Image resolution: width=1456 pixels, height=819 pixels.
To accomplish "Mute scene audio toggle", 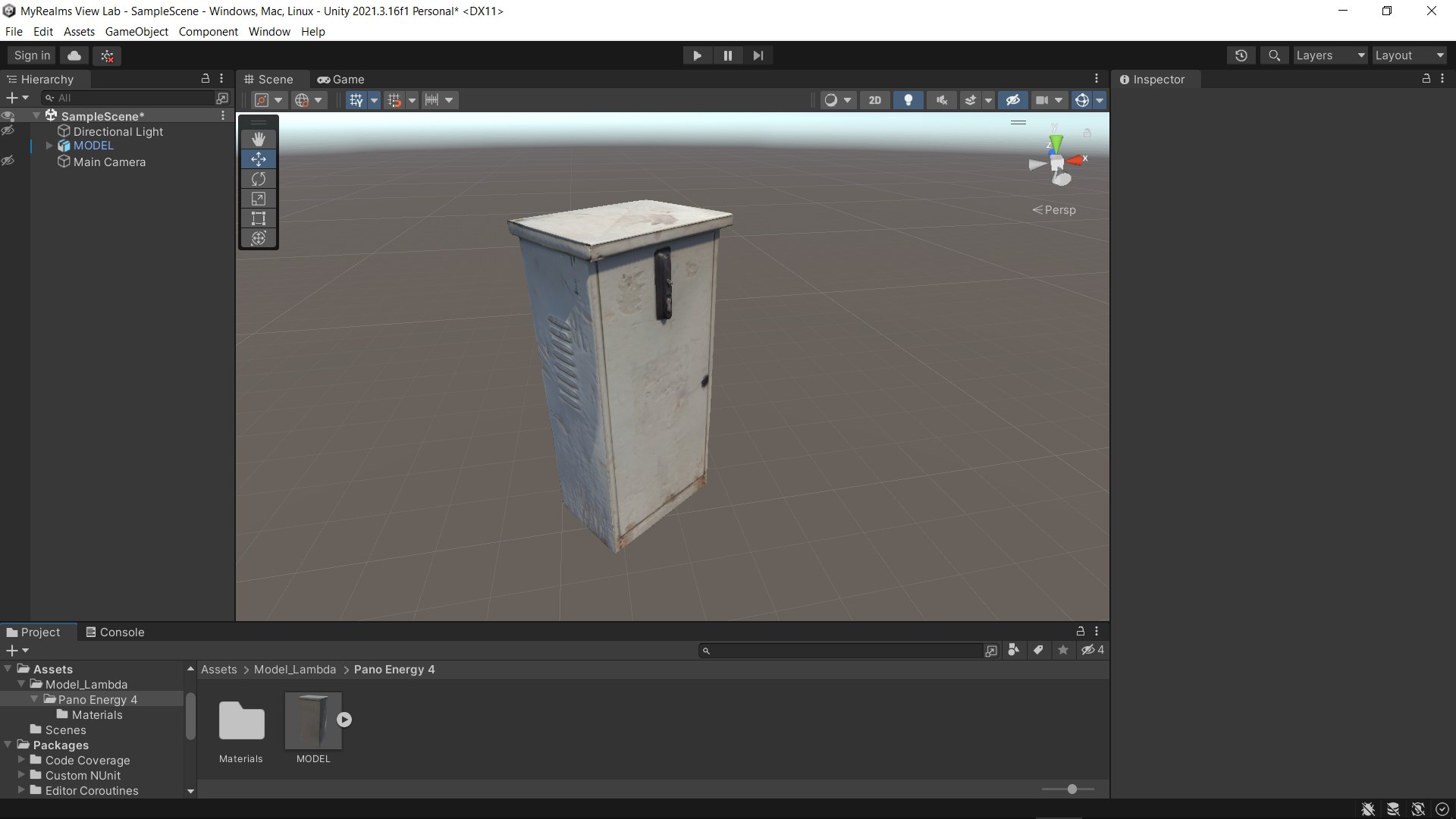I will (x=941, y=100).
